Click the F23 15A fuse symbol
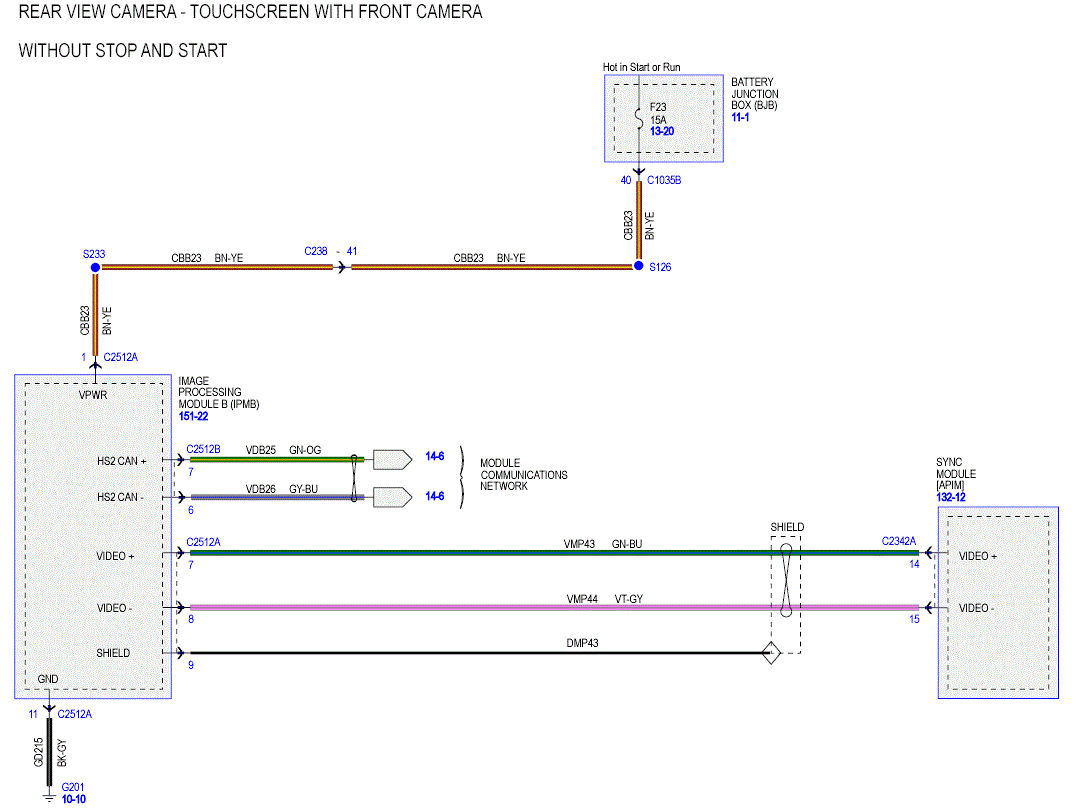 [639, 119]
